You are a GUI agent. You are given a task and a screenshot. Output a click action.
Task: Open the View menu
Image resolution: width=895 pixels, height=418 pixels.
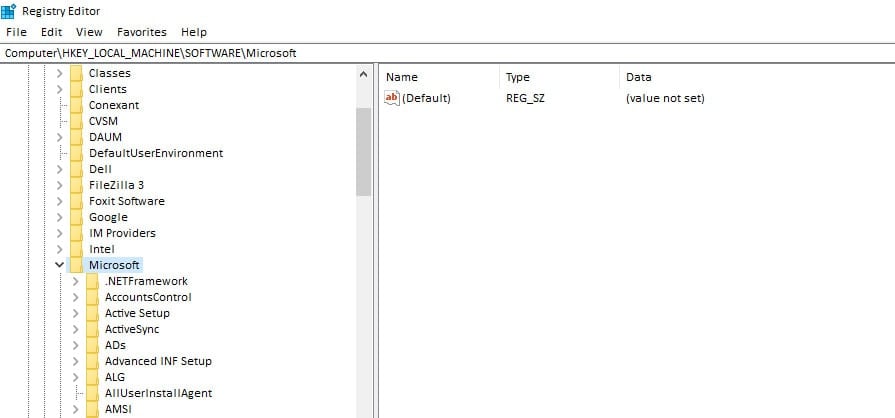(x=89, y=32)
